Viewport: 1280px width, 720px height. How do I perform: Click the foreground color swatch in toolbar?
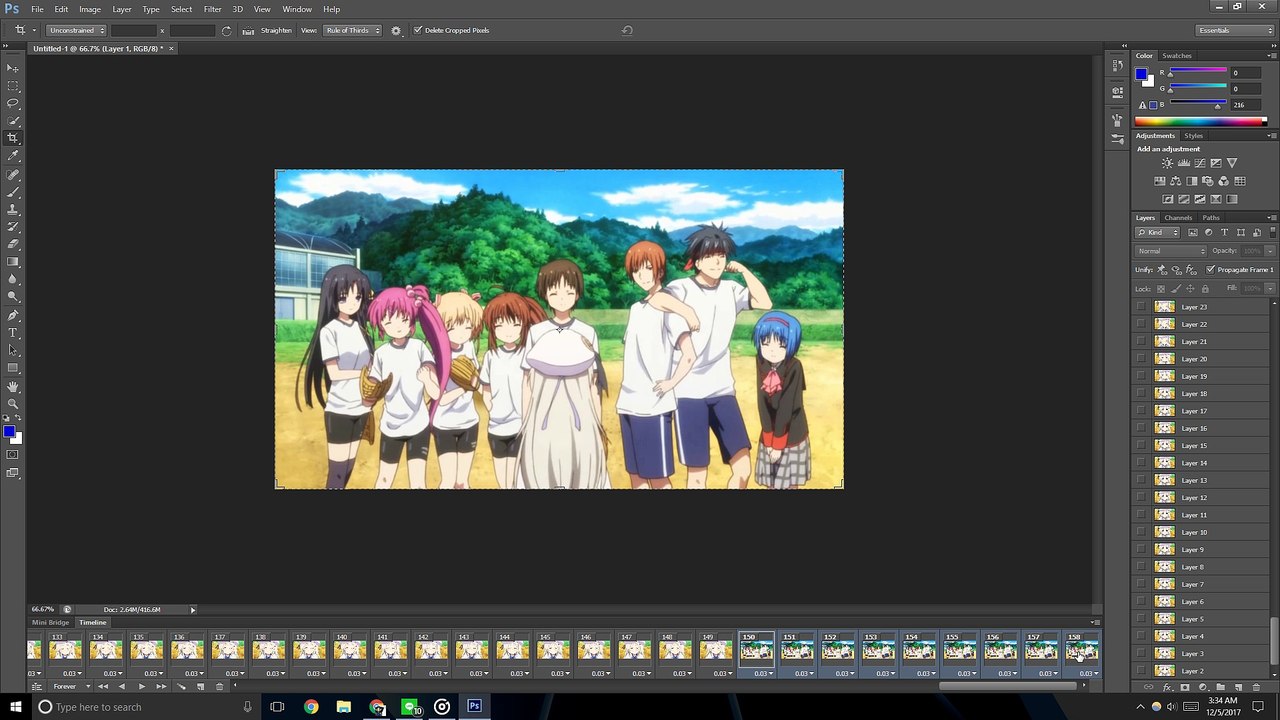[x=8, y=431]
